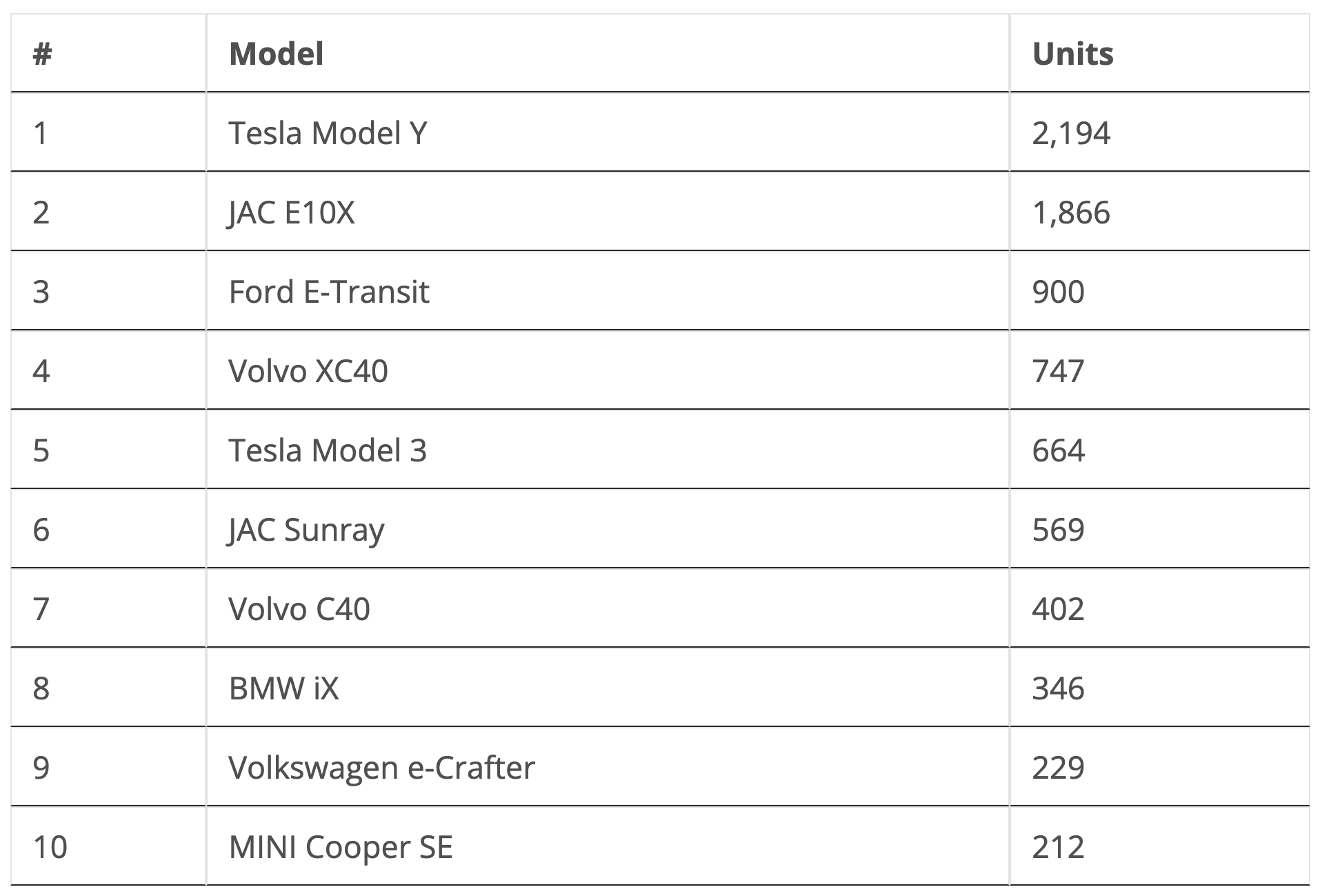Select the JAC Sunray cell
Image resolution: width=1320 pixels, height=896 pixels.
[x=306, y=530]
